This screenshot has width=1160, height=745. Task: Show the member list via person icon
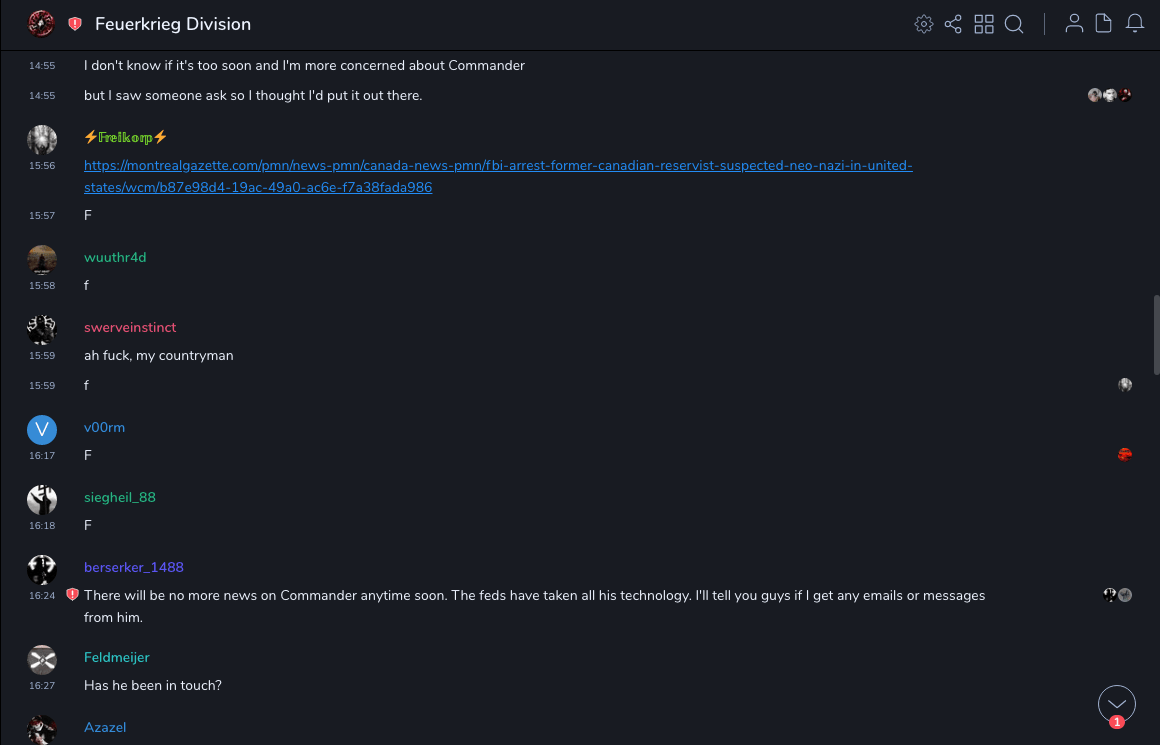1074,24
